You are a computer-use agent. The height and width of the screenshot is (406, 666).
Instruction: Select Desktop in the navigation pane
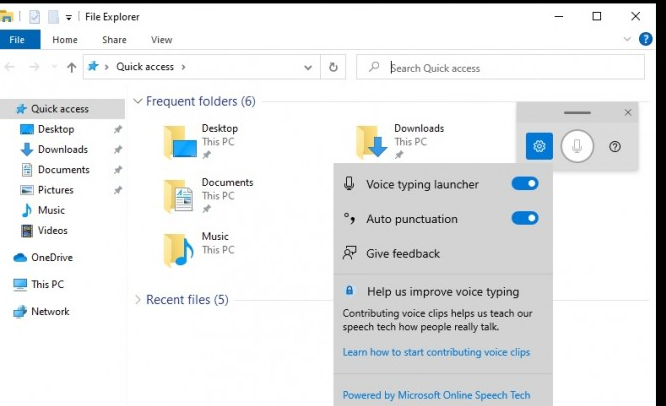(56, 129)
